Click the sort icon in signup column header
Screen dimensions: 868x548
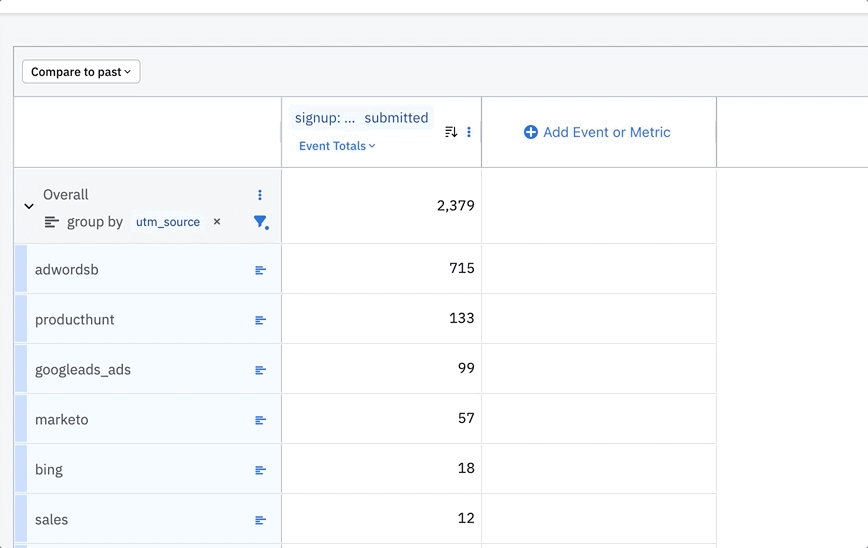coord(451,132)
